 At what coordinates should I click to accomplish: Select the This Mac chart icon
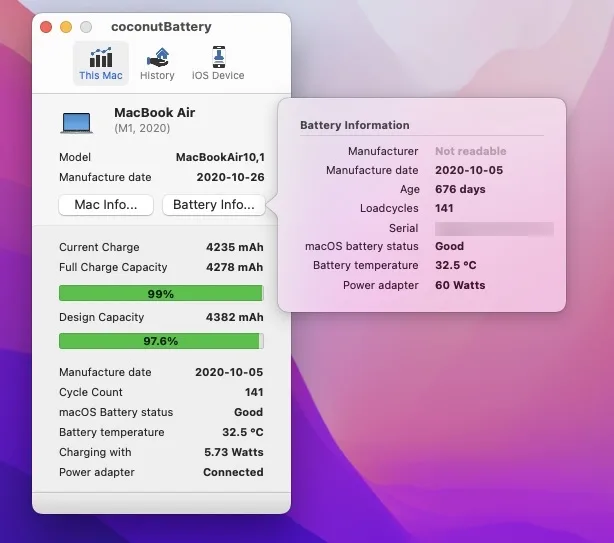click(101, 58)
